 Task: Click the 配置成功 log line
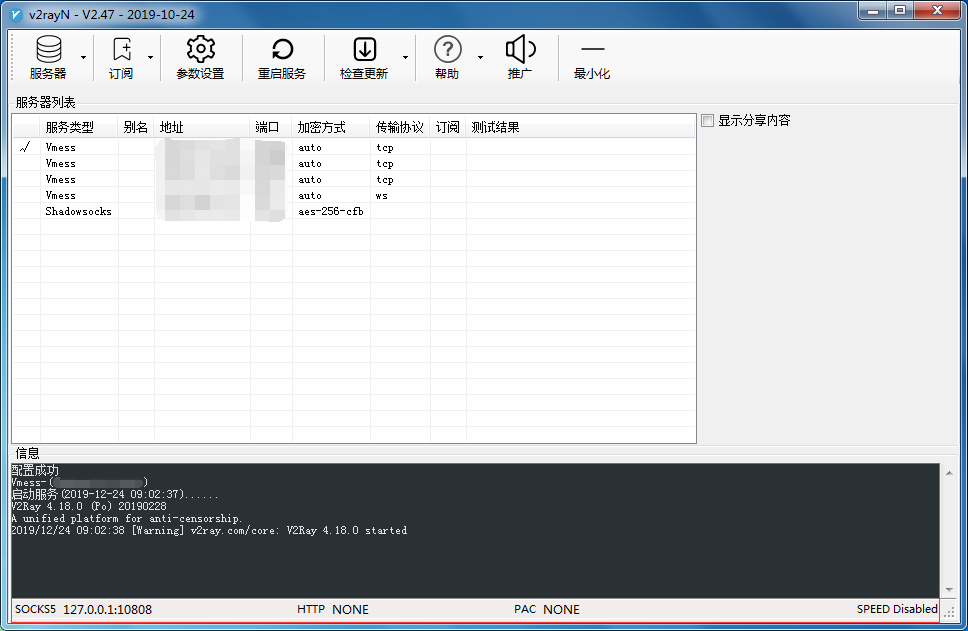tap(35, 470)
